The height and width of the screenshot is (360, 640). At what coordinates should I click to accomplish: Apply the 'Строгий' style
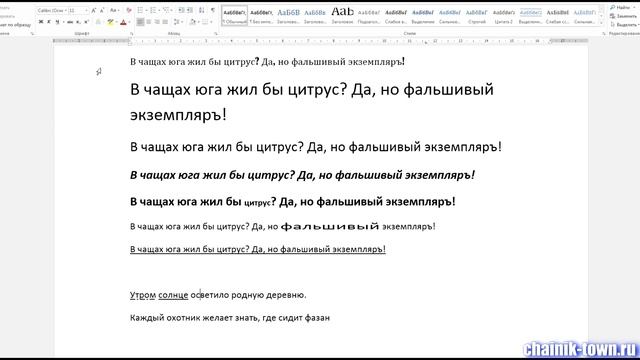(x=477, y=16)
